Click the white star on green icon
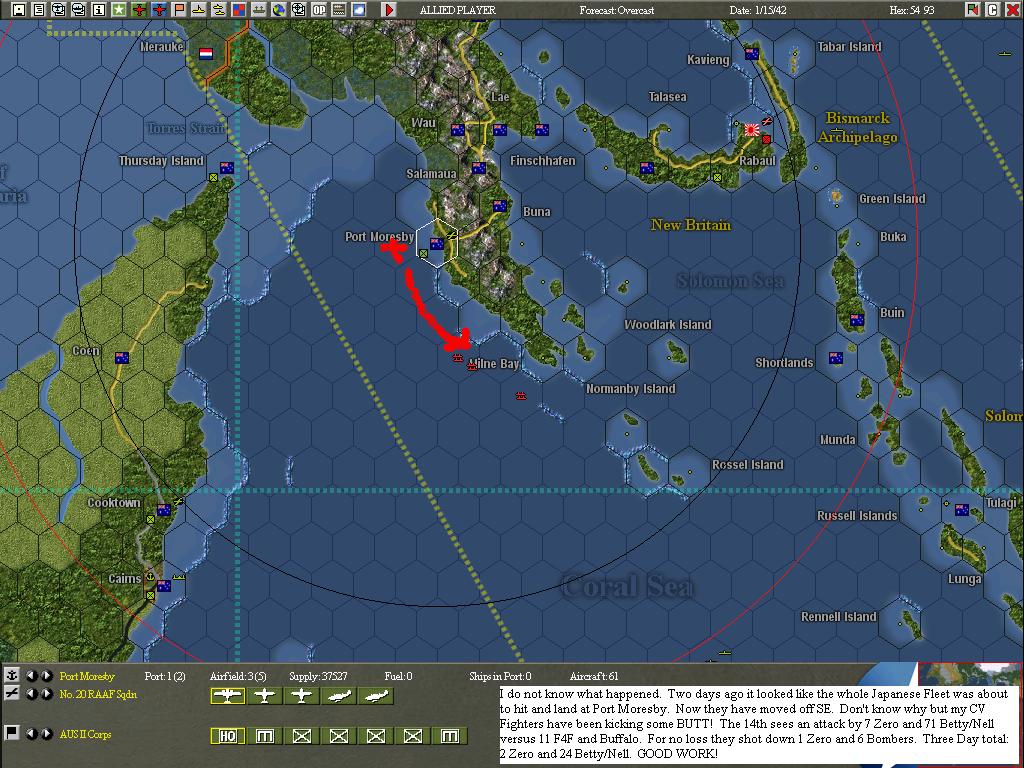 point(118,10)
